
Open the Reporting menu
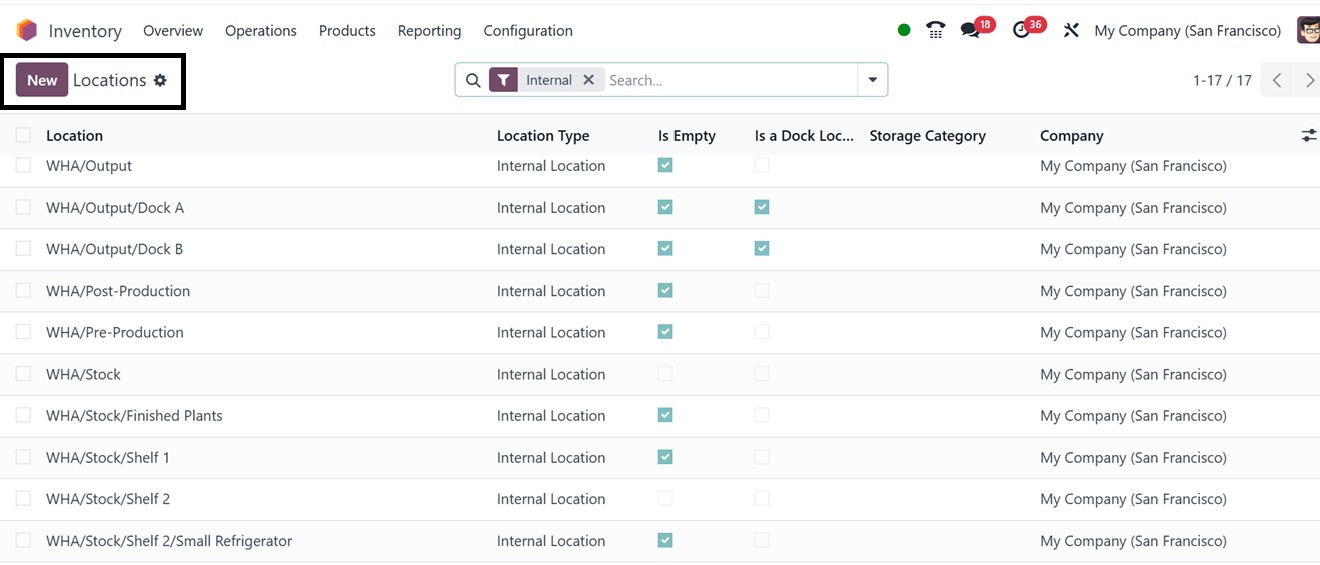[x=429, y=31]
